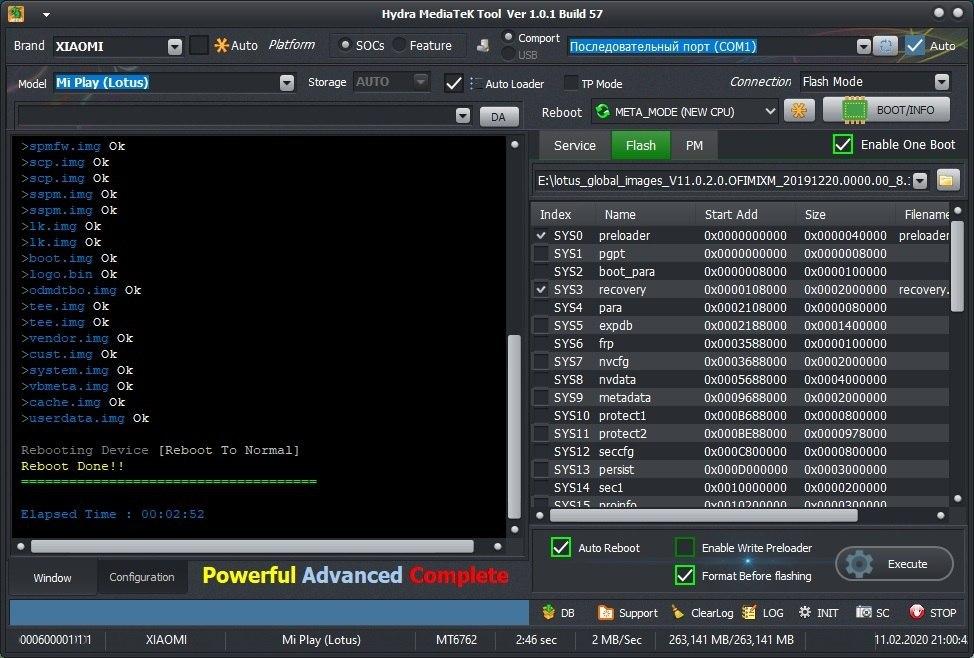Expand the Connection Flash Mode dropdown
Viewport: 974px width, 658px height.
pyautogui.click(x=942, y=82)
